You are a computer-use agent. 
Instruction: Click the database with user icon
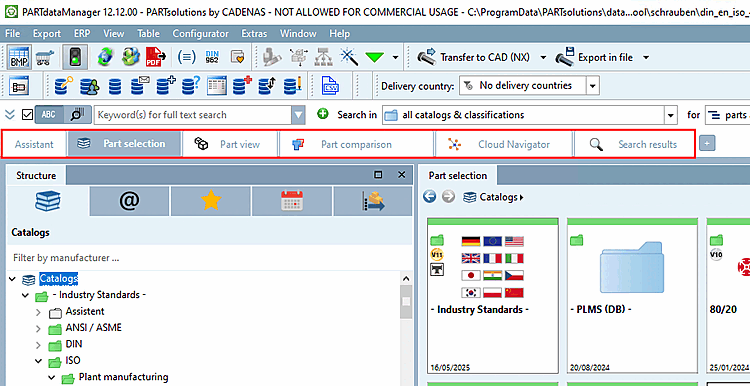[x=89, y=87]
